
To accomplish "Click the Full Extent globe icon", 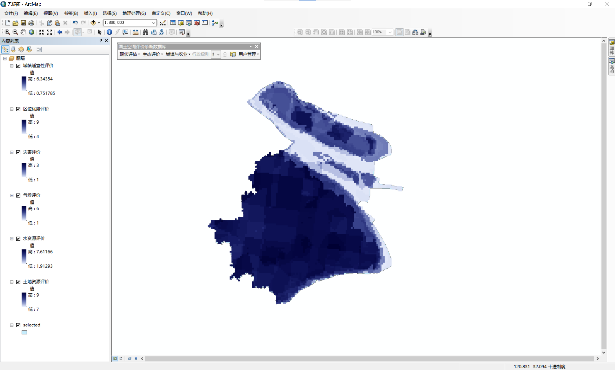I will [32, 32].
